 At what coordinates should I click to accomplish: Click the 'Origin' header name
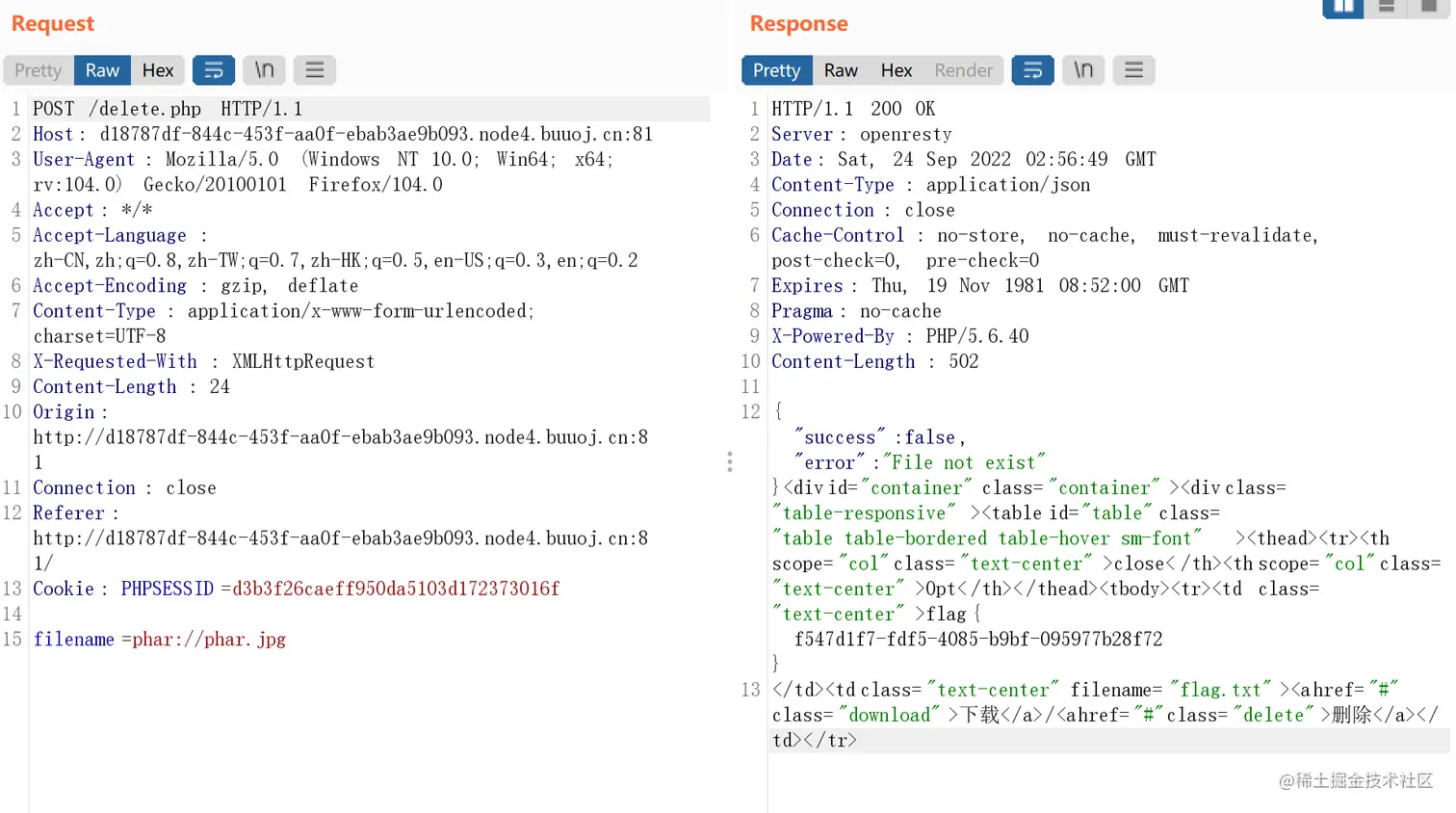[64, 412]
